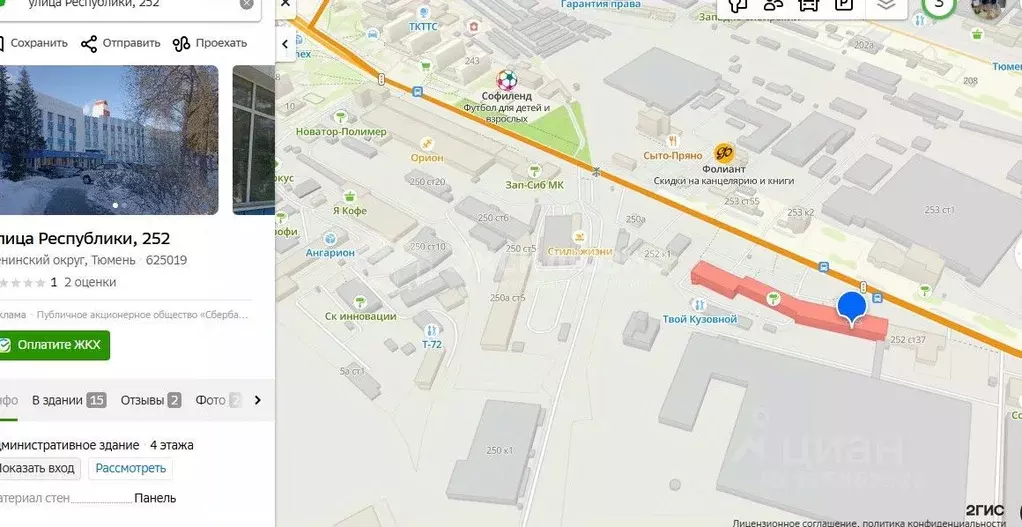1022x527 pixels.
Task: Open the Отзывы tab
Action: (x=151, y=400)
